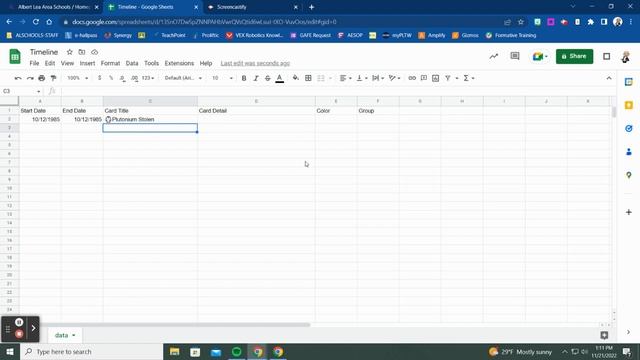This screenshot has height=360, width=640.
Task: Toggle bold formatting
Action: click(x=244, y=78)
